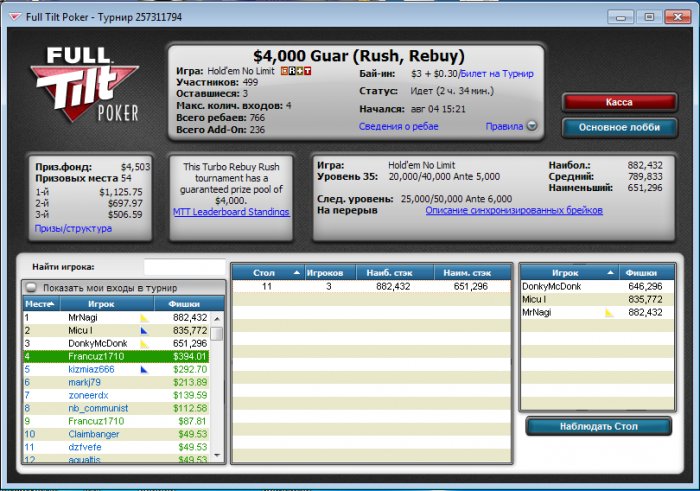
Task: Open Описание синхронизированных брейков link
Action: click(x=514, y=210)
